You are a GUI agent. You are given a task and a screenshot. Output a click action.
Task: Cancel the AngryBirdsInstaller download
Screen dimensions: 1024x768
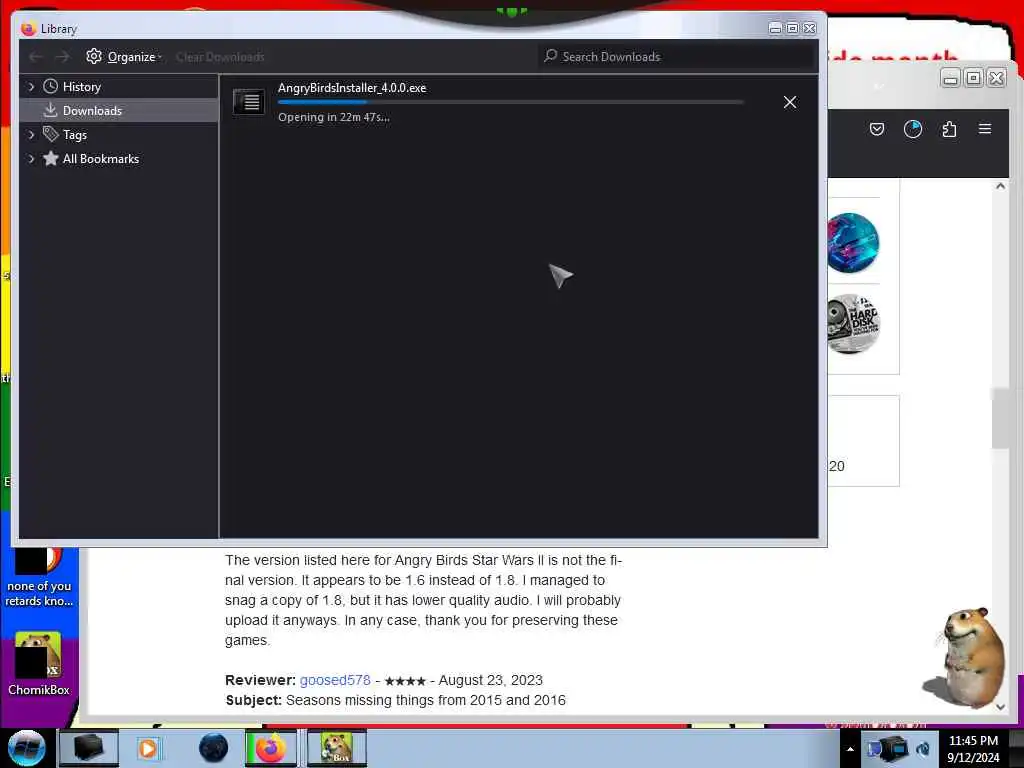click(x=790, y=102)
